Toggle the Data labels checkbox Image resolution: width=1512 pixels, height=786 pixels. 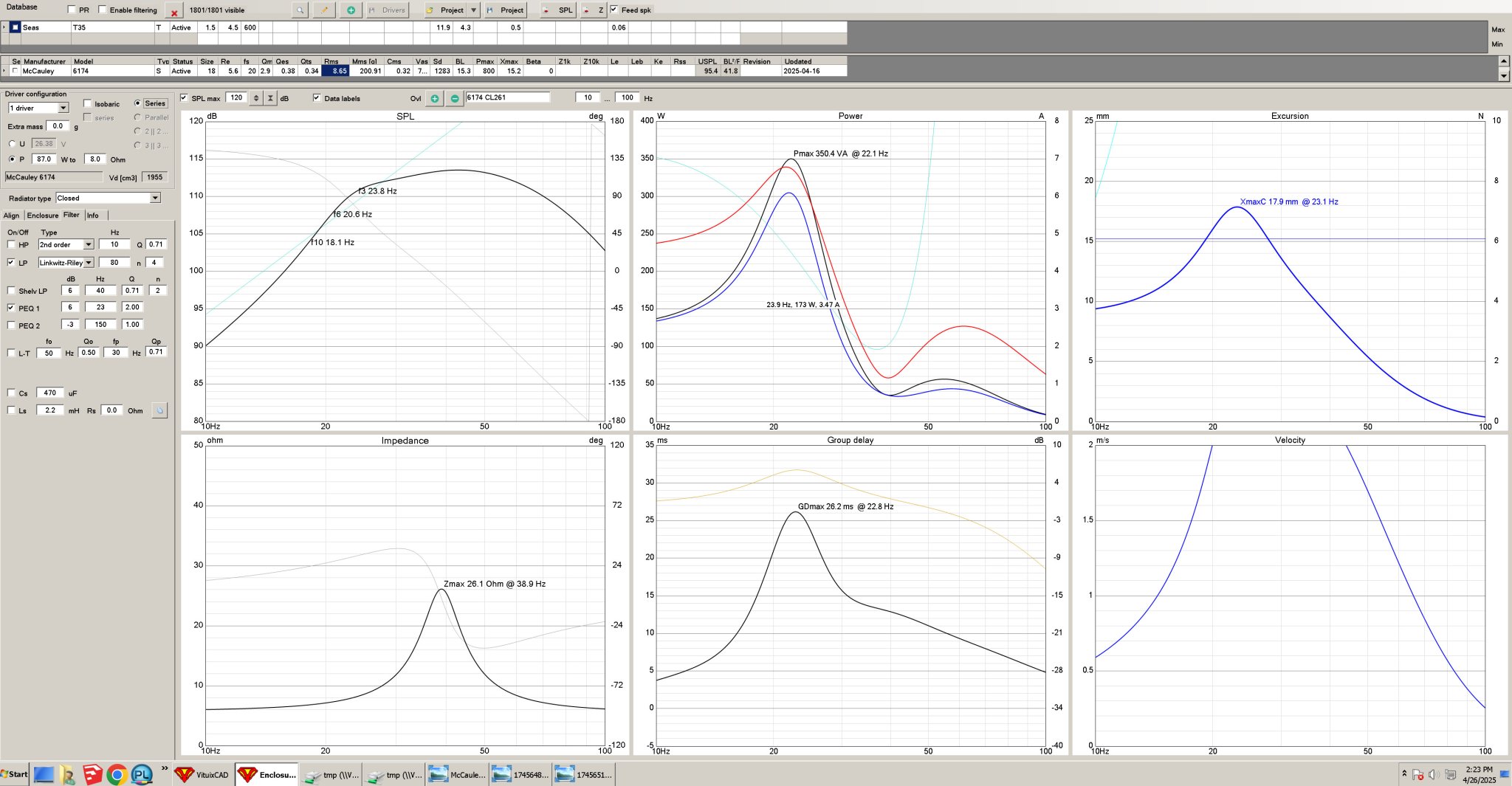pos(317,97)
